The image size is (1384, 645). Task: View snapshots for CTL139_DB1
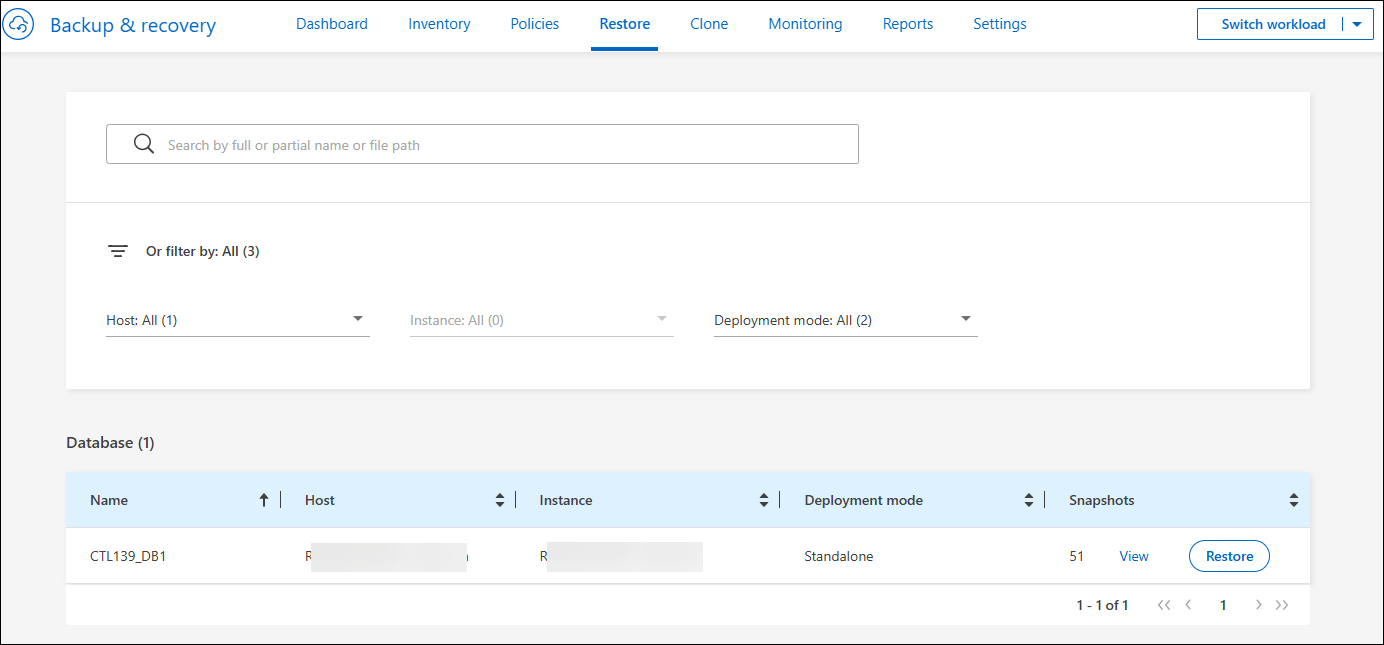pos(1133,556)
